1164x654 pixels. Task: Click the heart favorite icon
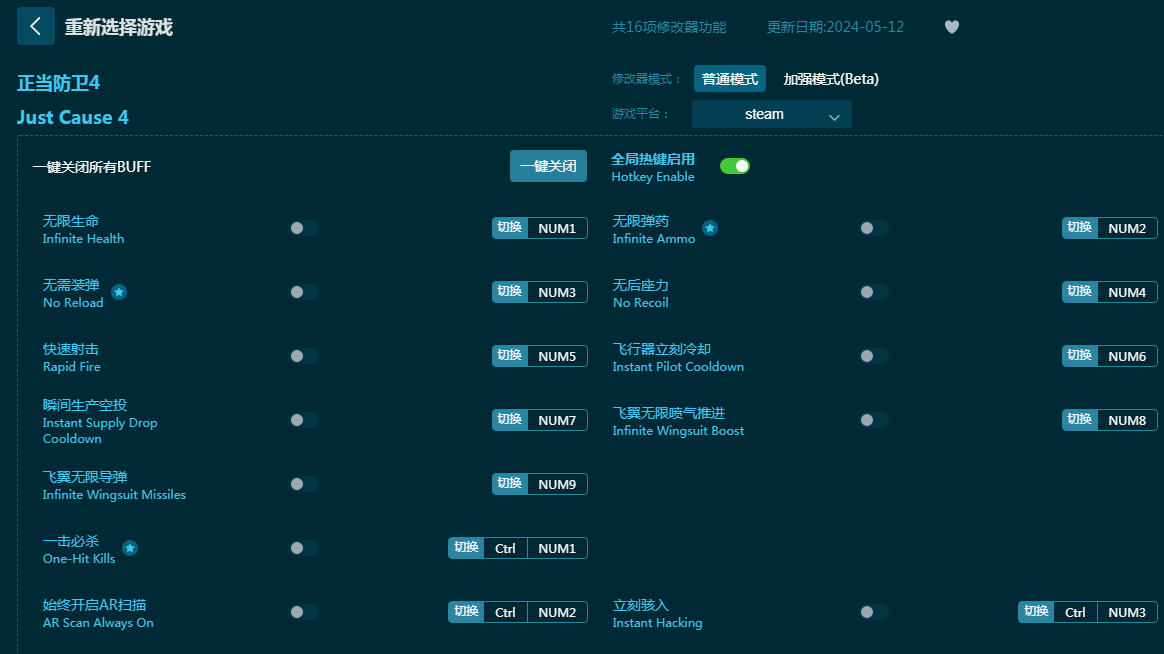(x=952, y=27)
